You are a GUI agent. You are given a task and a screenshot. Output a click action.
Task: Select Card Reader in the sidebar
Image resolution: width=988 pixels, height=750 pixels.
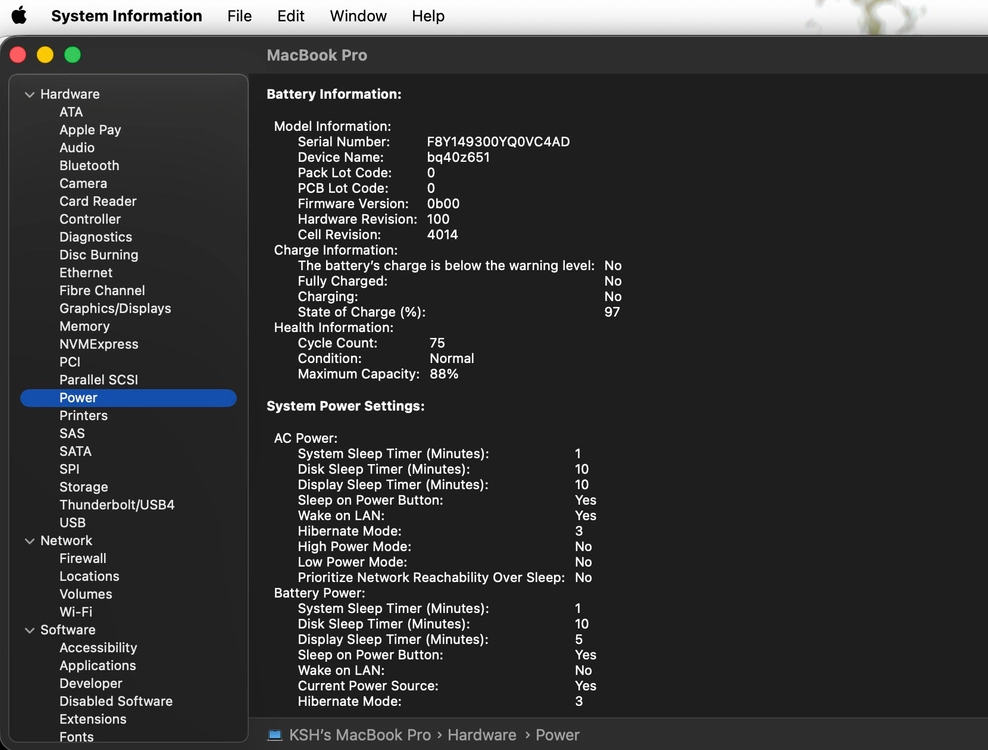[98, 201]
